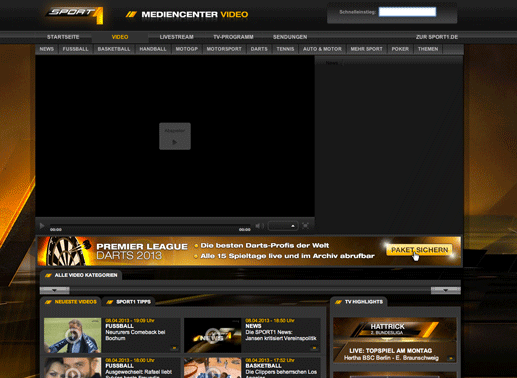Play the SPORT1 News video thumbnail
This screenshot has width=517, height=378.
pyautogui.click(x=212, y=335)
